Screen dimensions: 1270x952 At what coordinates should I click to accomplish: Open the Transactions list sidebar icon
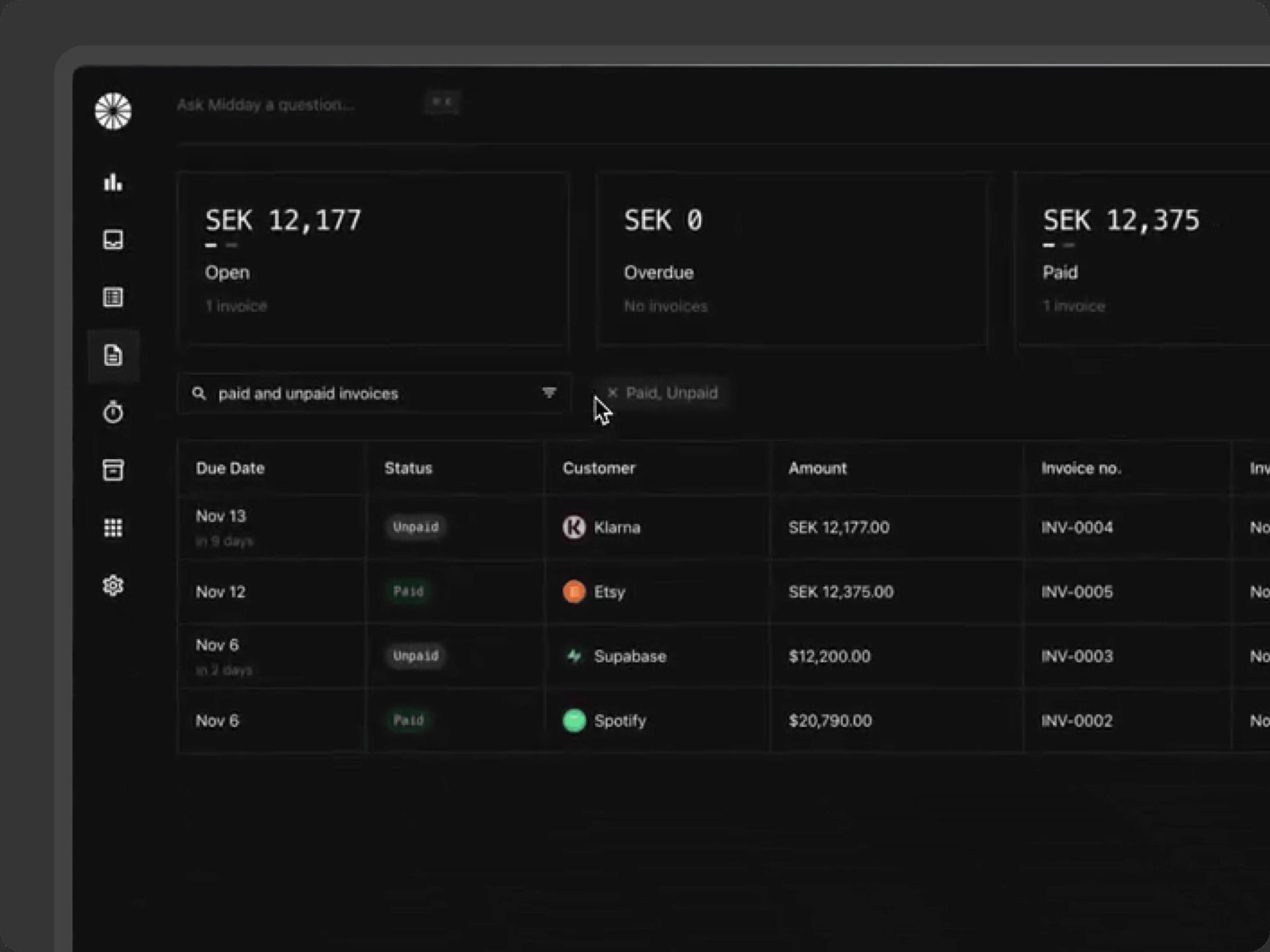tap(113, 297)
